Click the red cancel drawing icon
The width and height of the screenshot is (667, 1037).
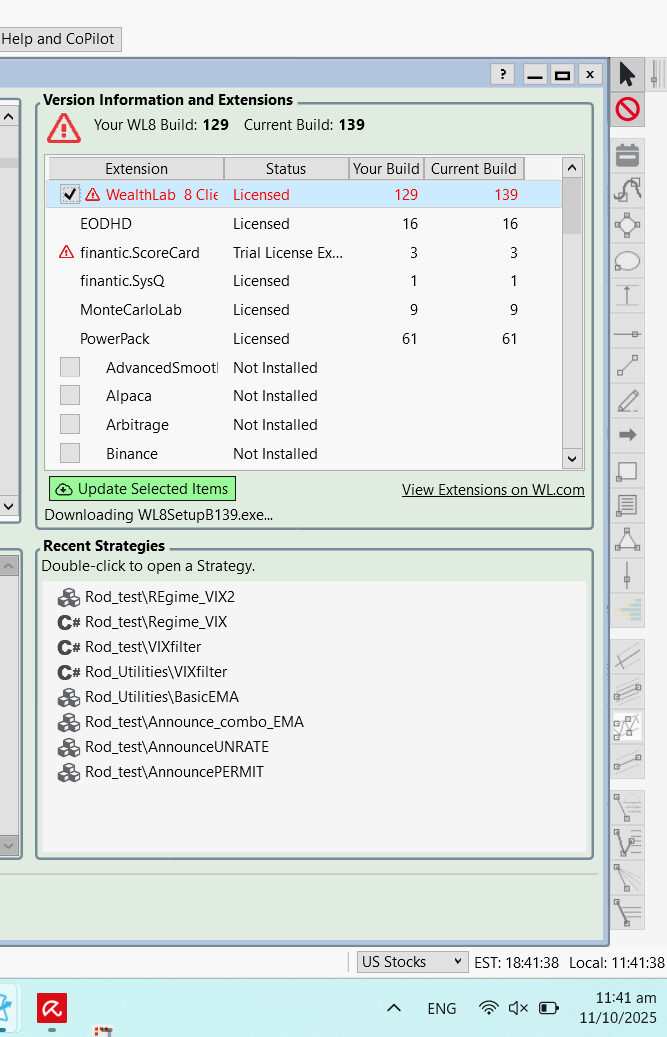(627, 108)
